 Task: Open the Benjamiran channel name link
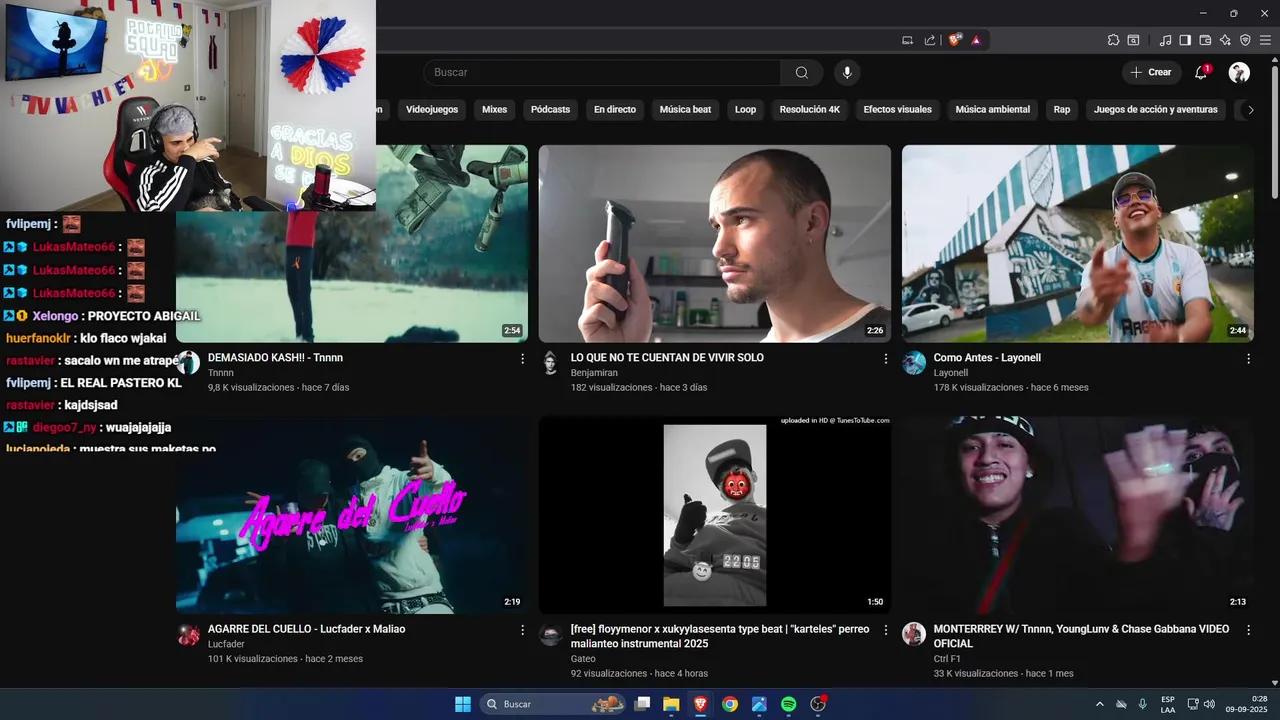click(594, 373)
